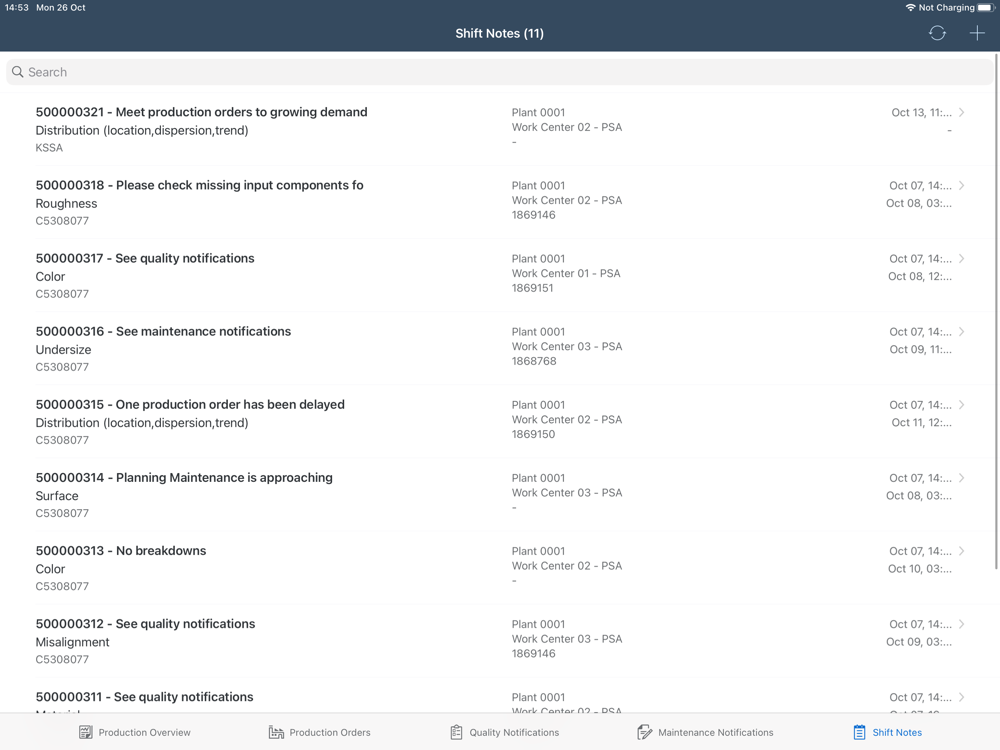Open note Planning Maintenance is approaching
The width and height of the screenshot is (1000, 750).
[500, 495]
